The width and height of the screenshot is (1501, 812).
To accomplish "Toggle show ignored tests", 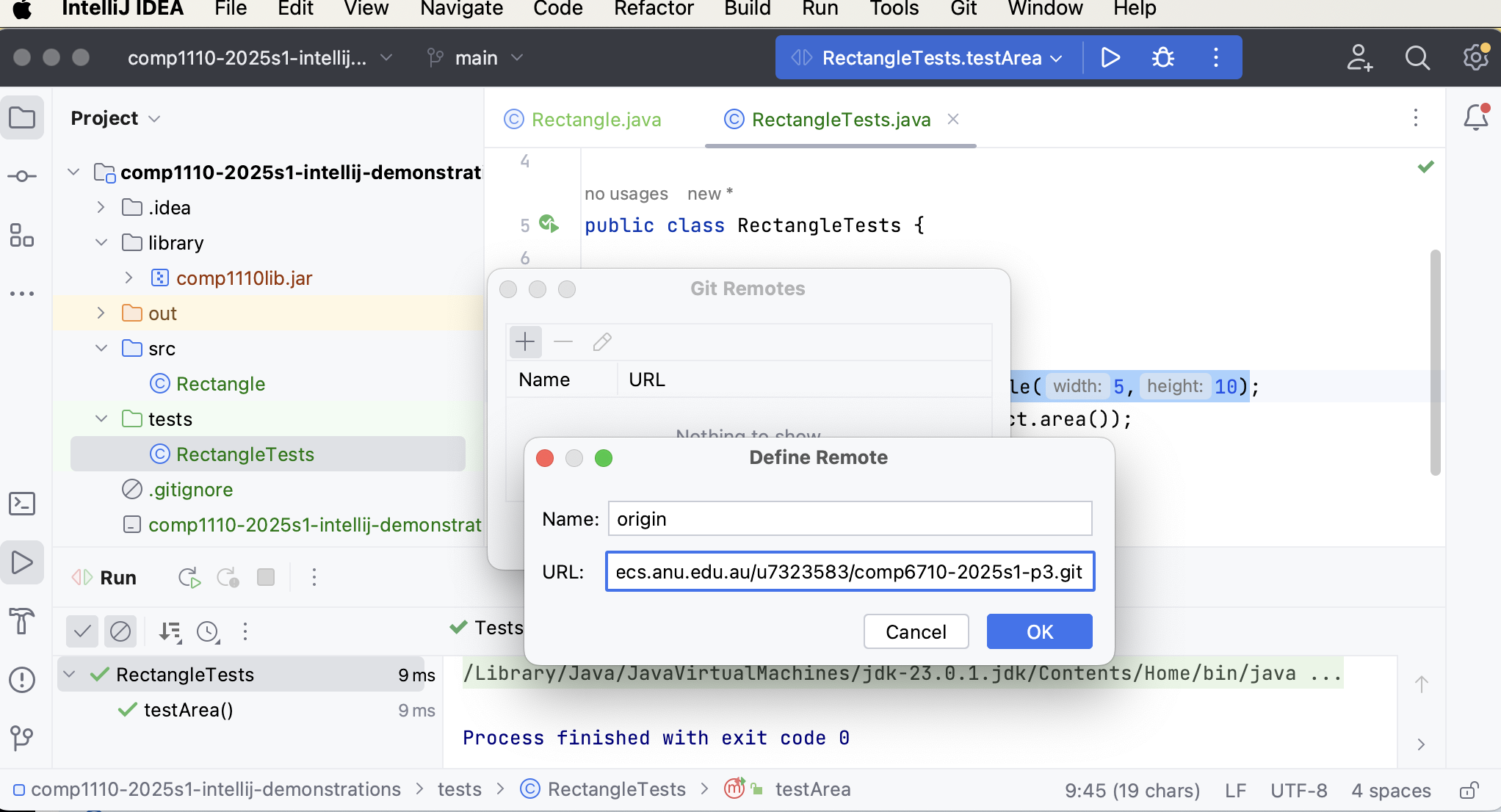I will [120, 631].
